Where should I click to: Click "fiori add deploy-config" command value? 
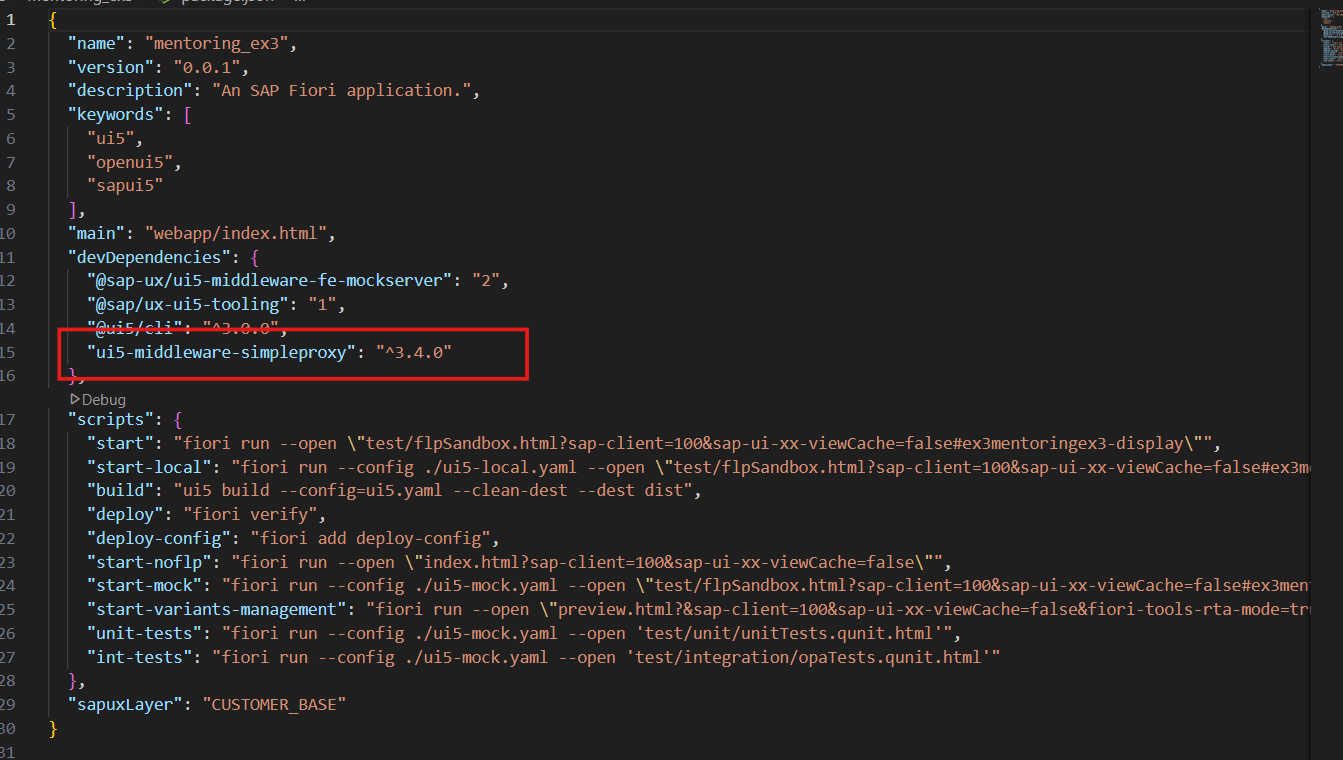(372, 538)
